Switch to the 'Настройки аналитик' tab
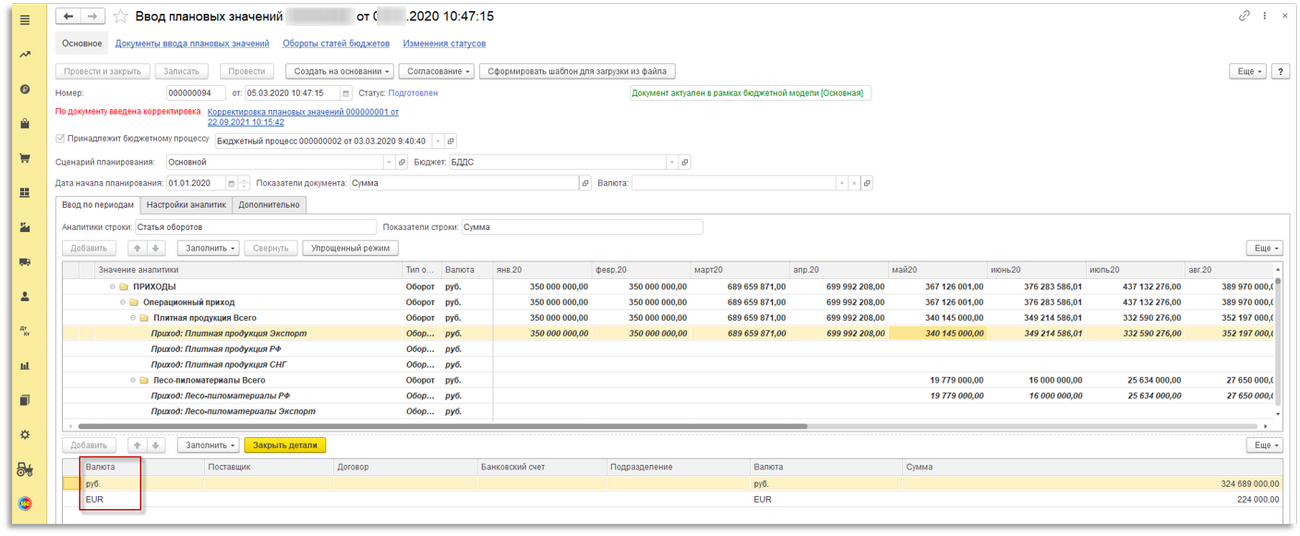 pyautogui.click(x=186, y=205)
